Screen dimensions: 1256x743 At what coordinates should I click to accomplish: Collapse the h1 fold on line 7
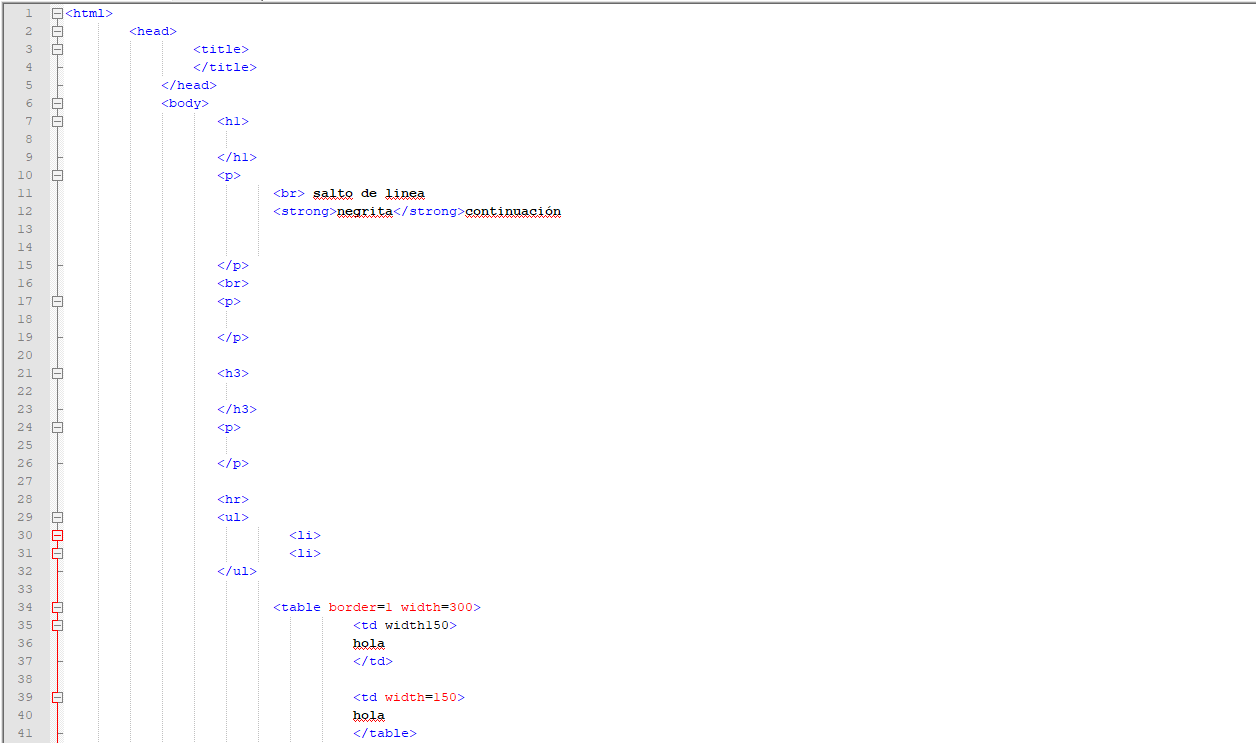[x=57, y=121]
